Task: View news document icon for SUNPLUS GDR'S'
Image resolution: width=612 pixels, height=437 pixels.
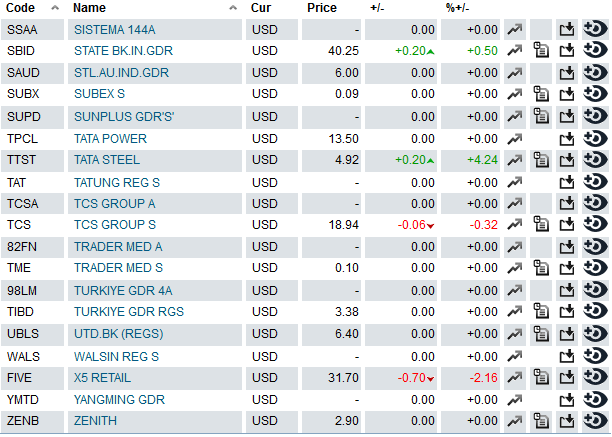Action: point(541,117)
